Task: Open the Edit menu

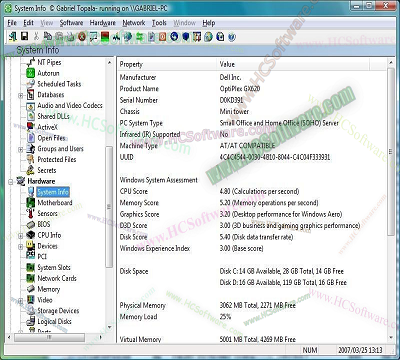Action: (x=28, y=23)
